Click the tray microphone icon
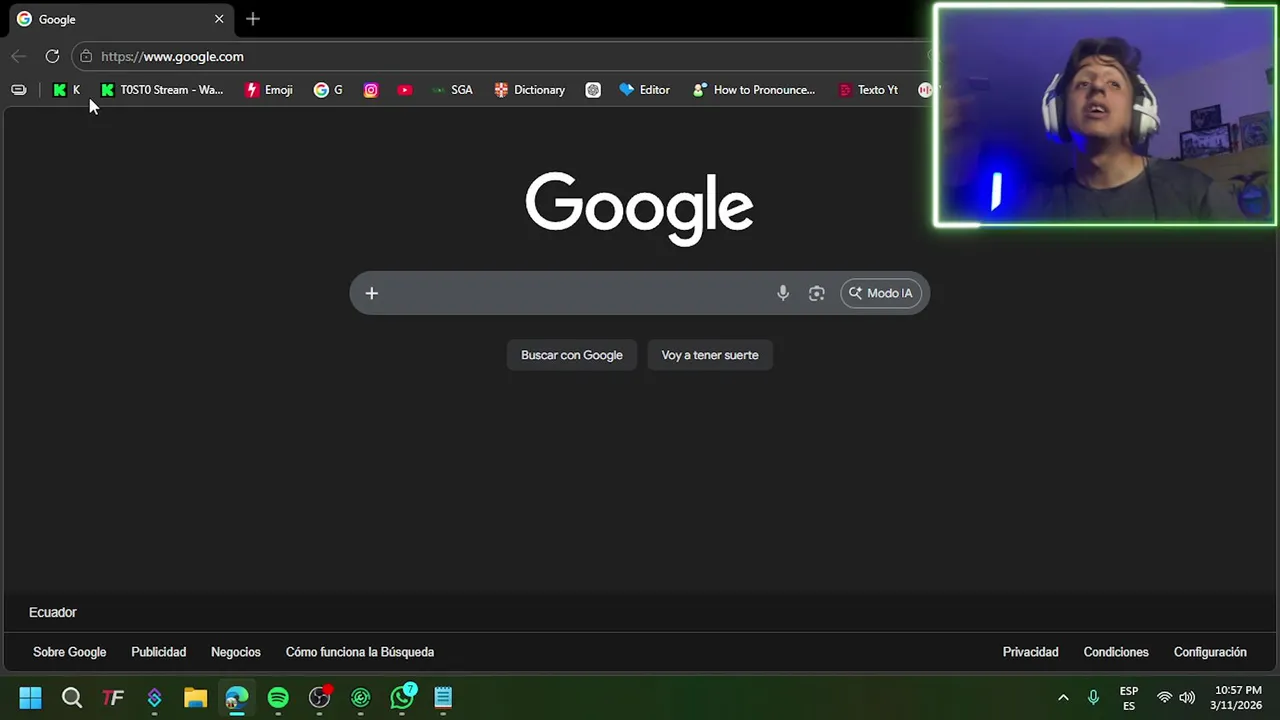 pyautogui.click(x=1093, y=697)
